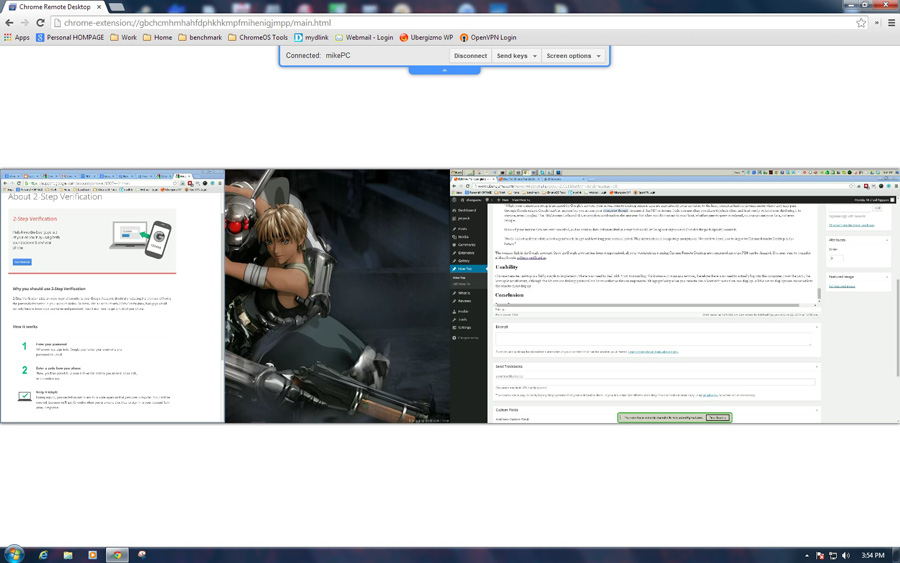
Task: Open the Work bookmarks folder
Action: pyautogui.click(x=123, y=38)
